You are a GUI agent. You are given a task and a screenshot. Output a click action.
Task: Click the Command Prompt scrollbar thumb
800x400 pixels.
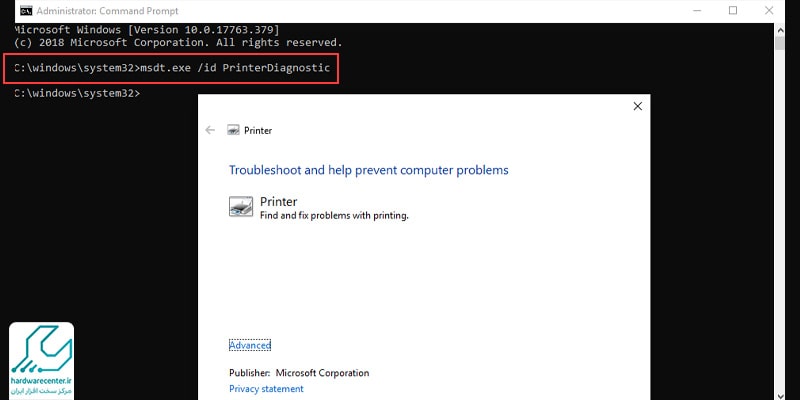[780, 42]
